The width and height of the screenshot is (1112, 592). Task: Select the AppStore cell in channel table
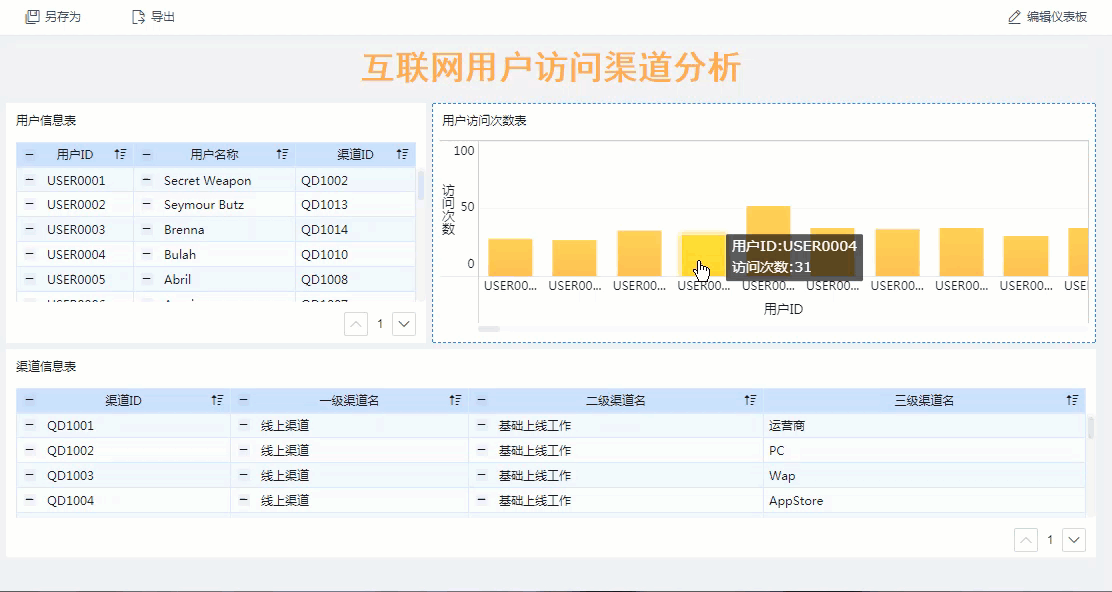(796, 501)
